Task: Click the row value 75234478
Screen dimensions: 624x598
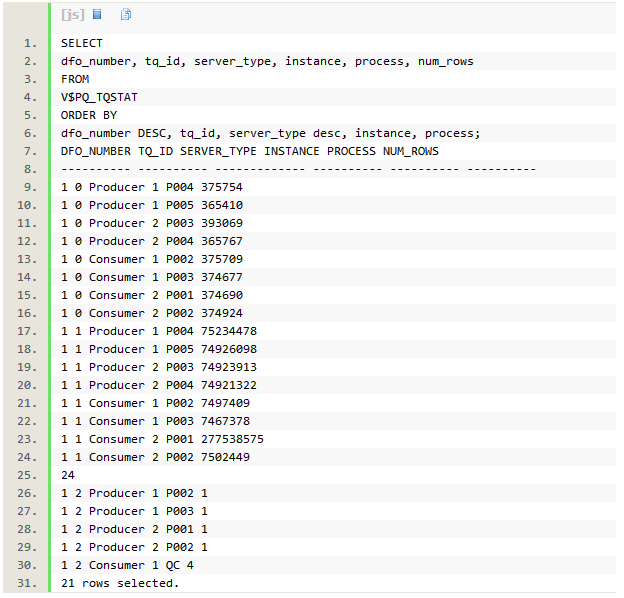Action: click(229, 331)
